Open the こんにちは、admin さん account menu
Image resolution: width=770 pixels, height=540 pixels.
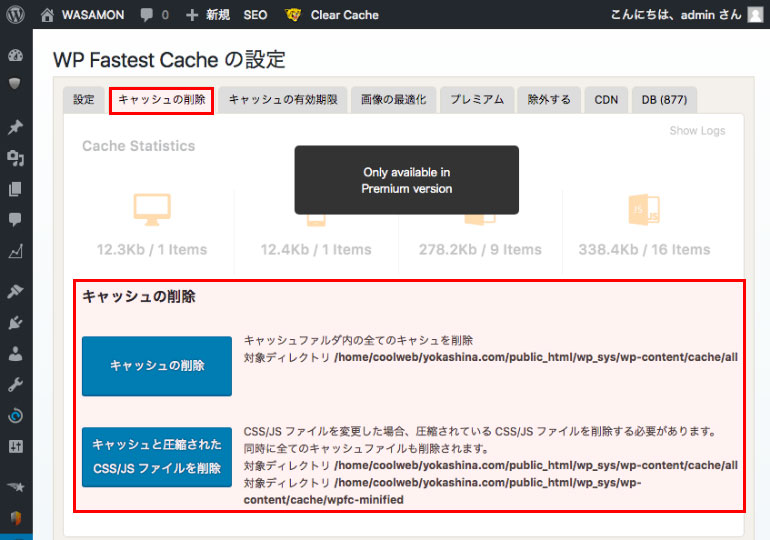(x=676, y=15)
